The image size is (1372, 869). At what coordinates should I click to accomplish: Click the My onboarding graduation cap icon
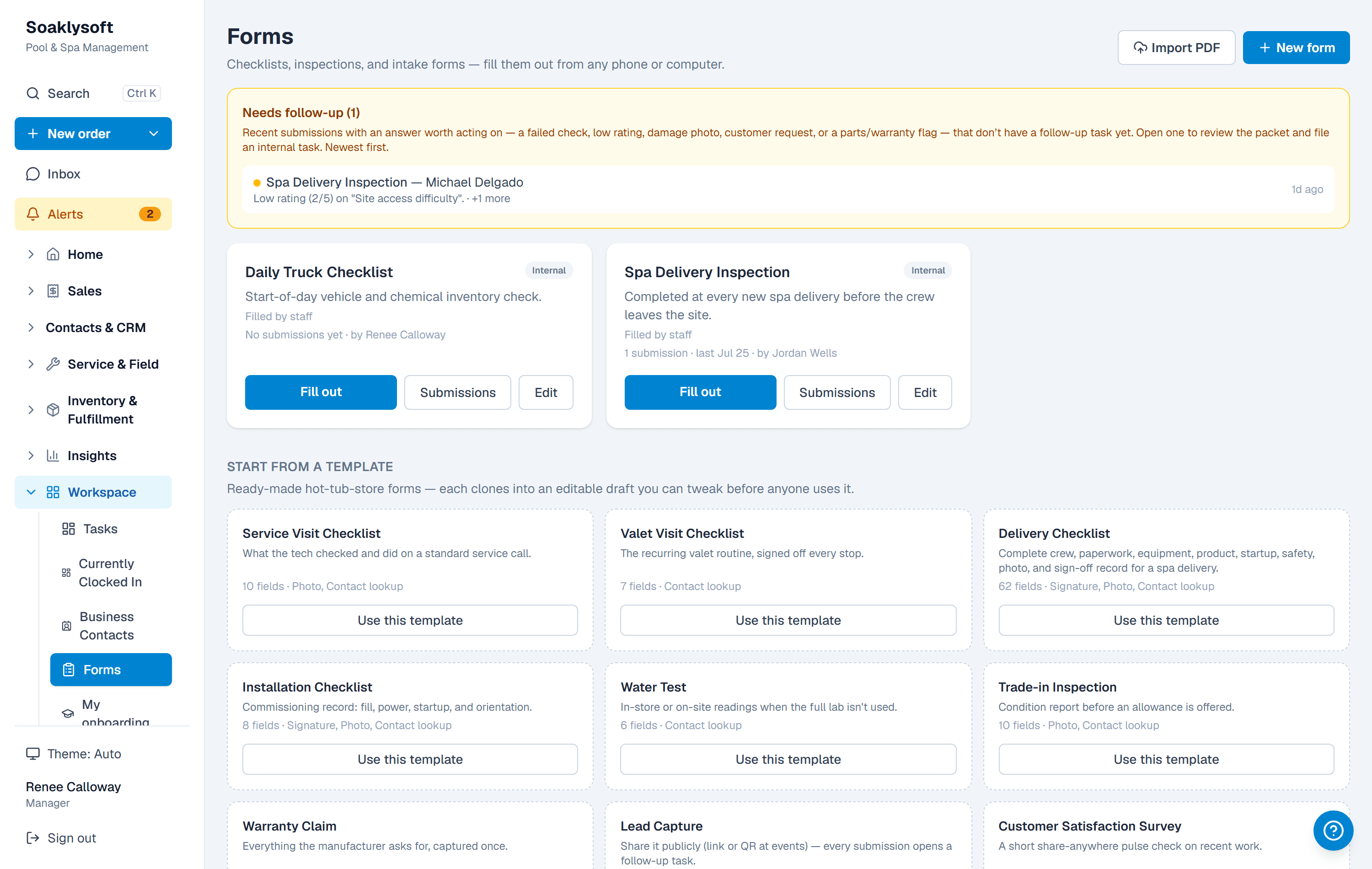click(68, 713)
